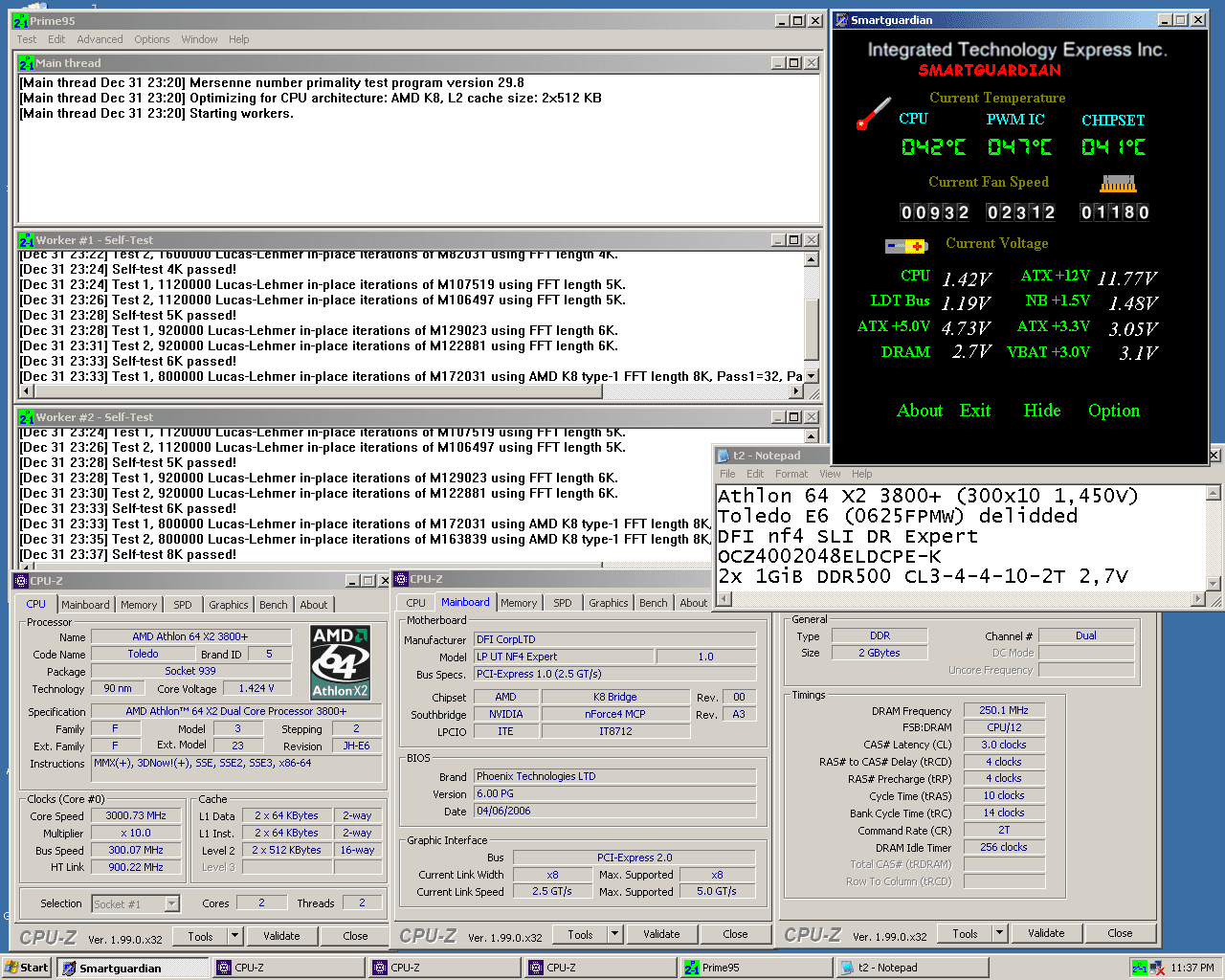
Task: Click the DRAM Frequency value 250.1 MHz
Action: click(1004, 710)
